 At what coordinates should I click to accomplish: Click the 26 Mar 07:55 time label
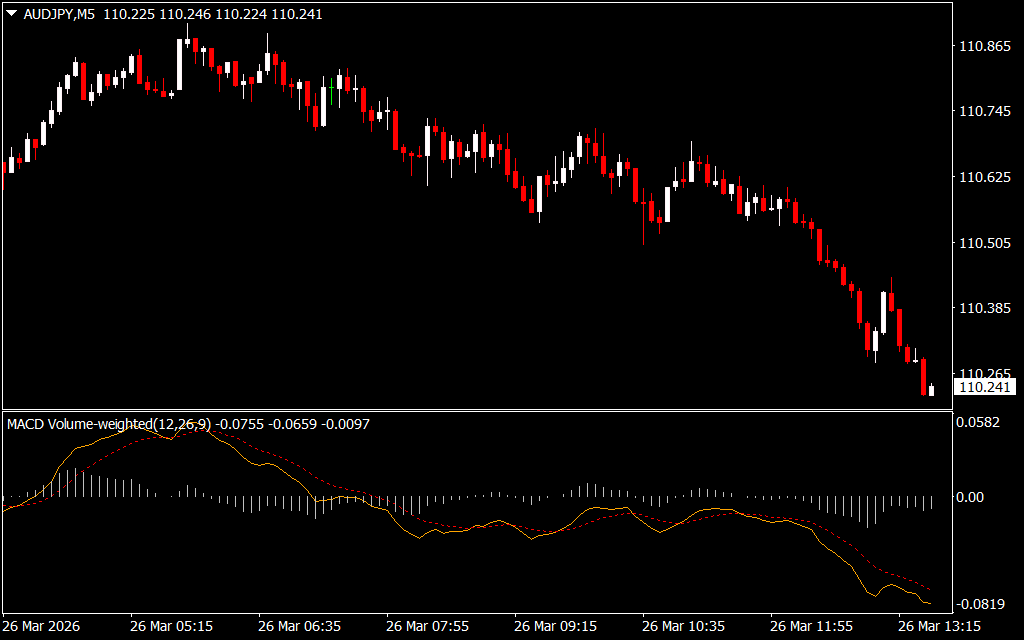coord(427,626)
